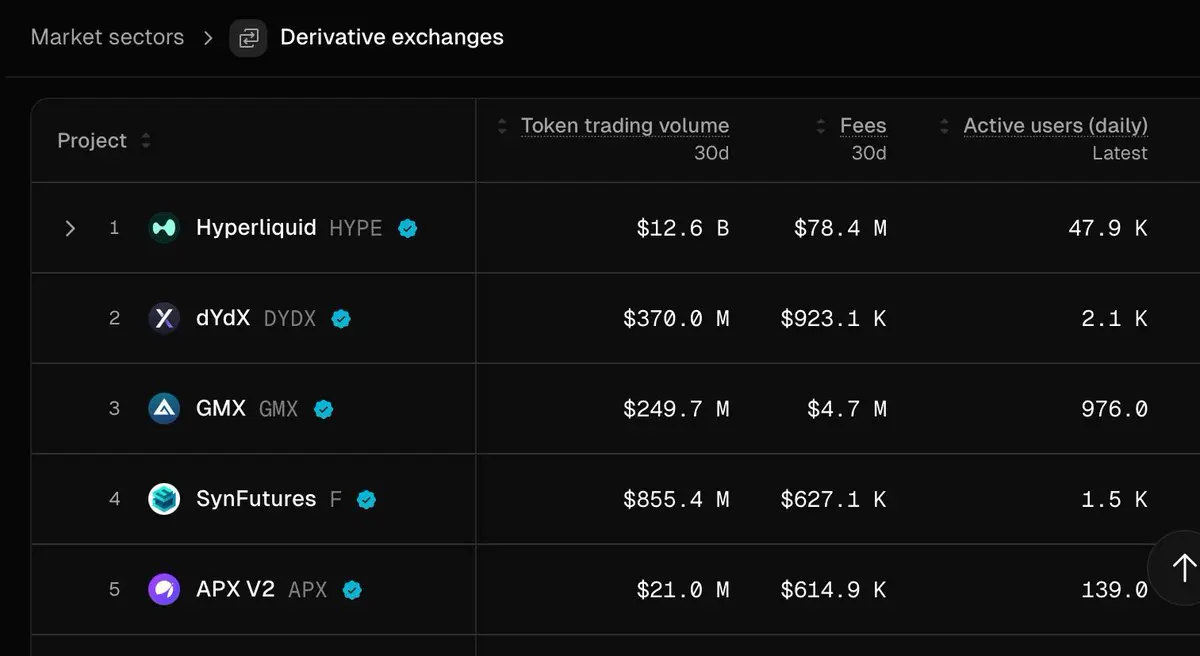The height and width of the screenshot is (656, 1200).
Task: Sort table by Project column
Action: point(146,141)
